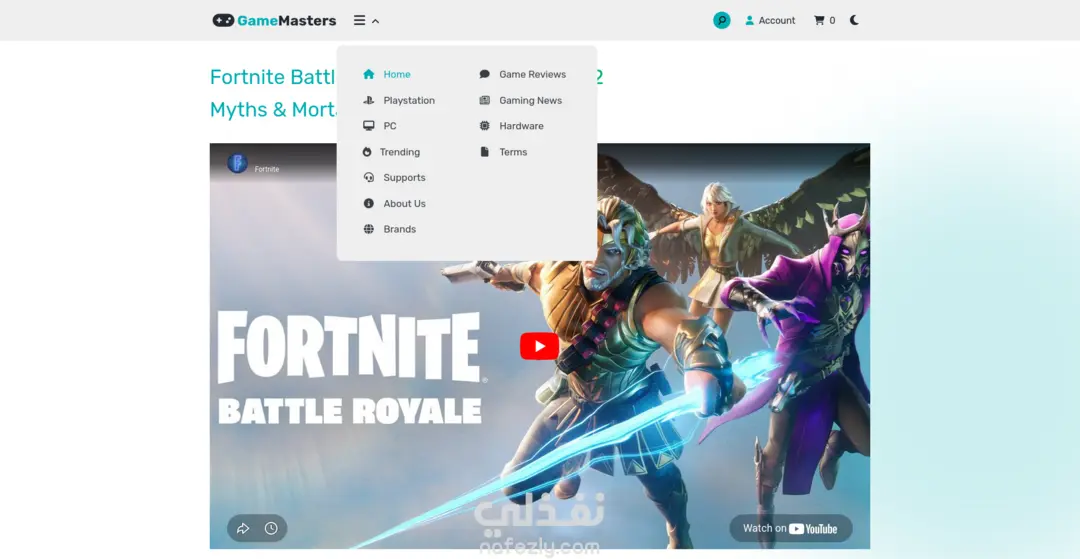This screenshot has height=559, width=1080.
Task: Select PC menu entry
Action: pos(390,126)
